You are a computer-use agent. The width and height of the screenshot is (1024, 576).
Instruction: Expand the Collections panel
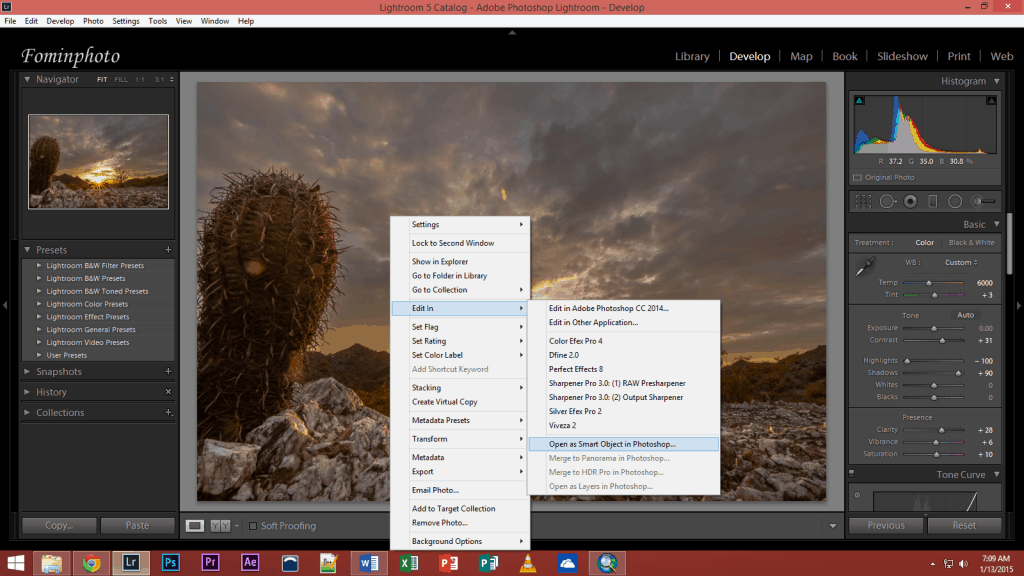pyautogui.click(x=27, y=412)
